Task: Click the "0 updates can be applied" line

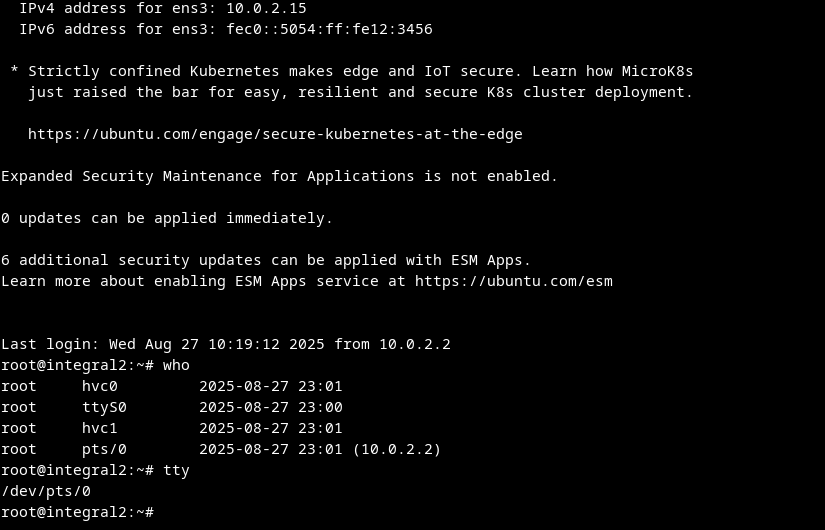Action: [167, 218]
